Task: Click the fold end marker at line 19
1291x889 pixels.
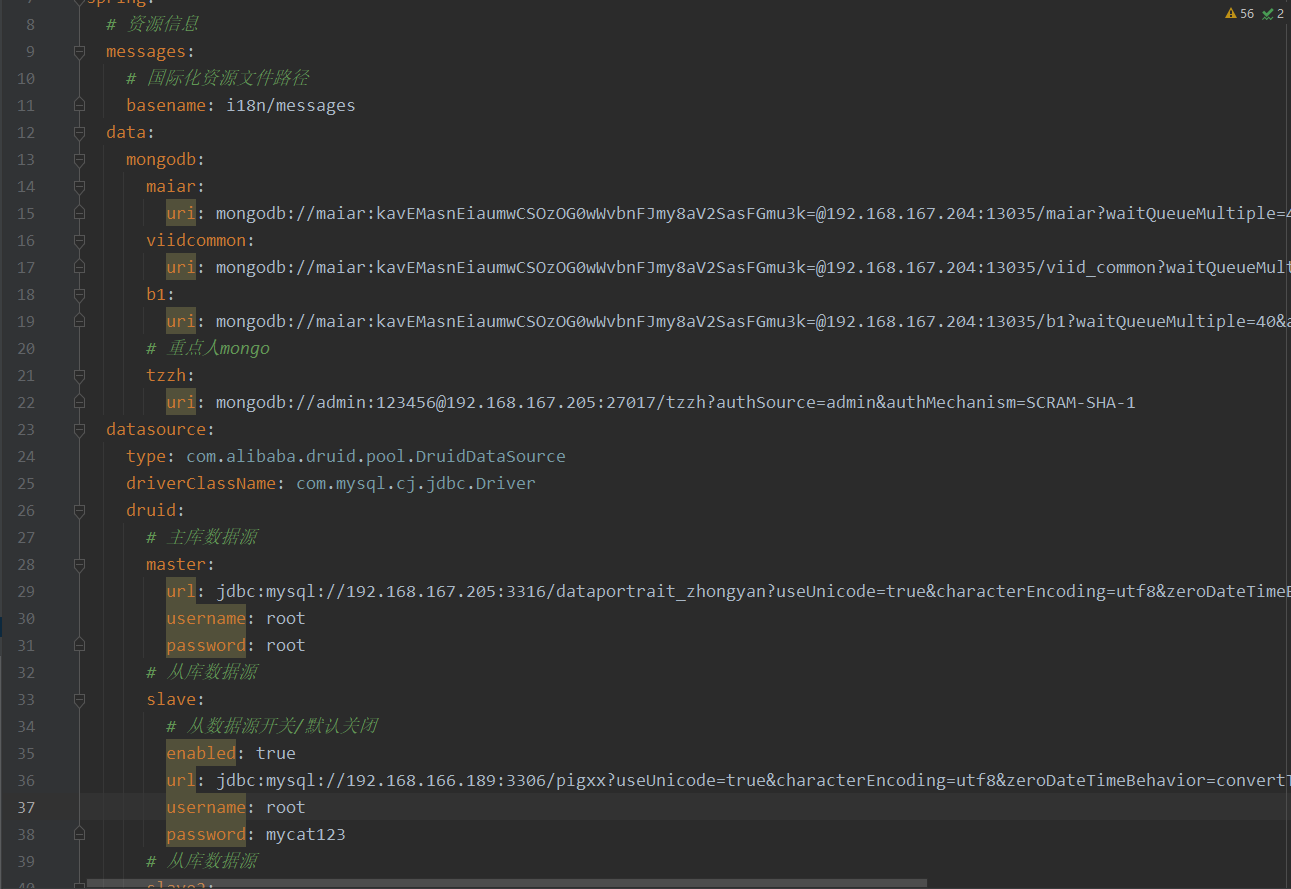Action: tap(79, 321)
